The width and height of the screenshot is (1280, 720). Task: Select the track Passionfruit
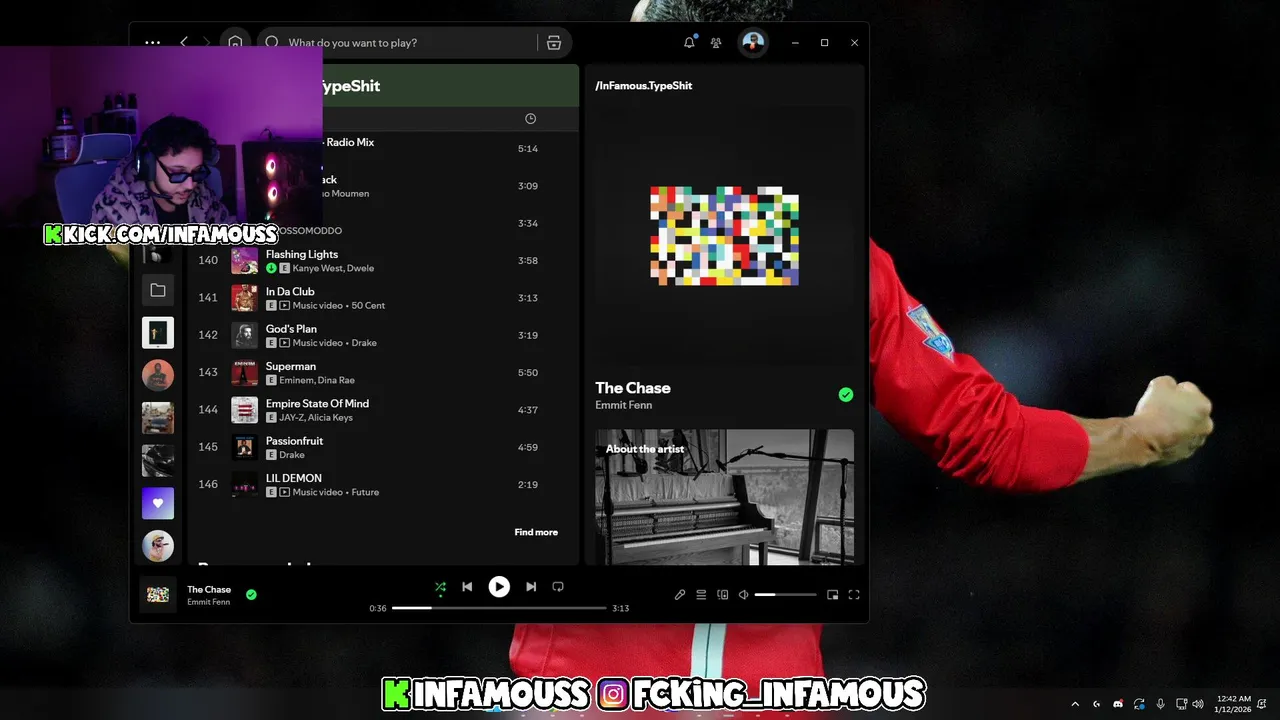click(294, 441)
